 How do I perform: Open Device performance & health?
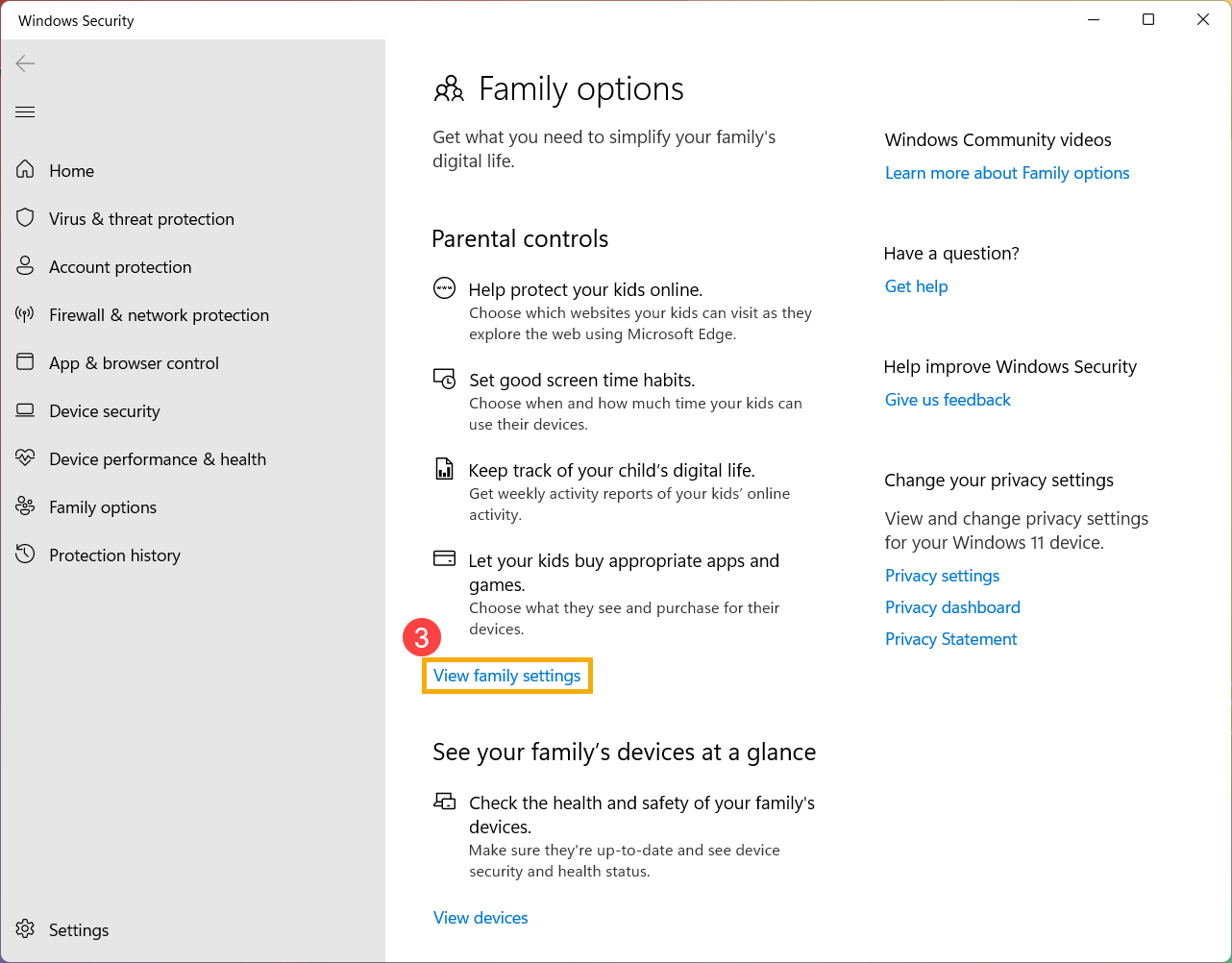(x=192, y=458)
